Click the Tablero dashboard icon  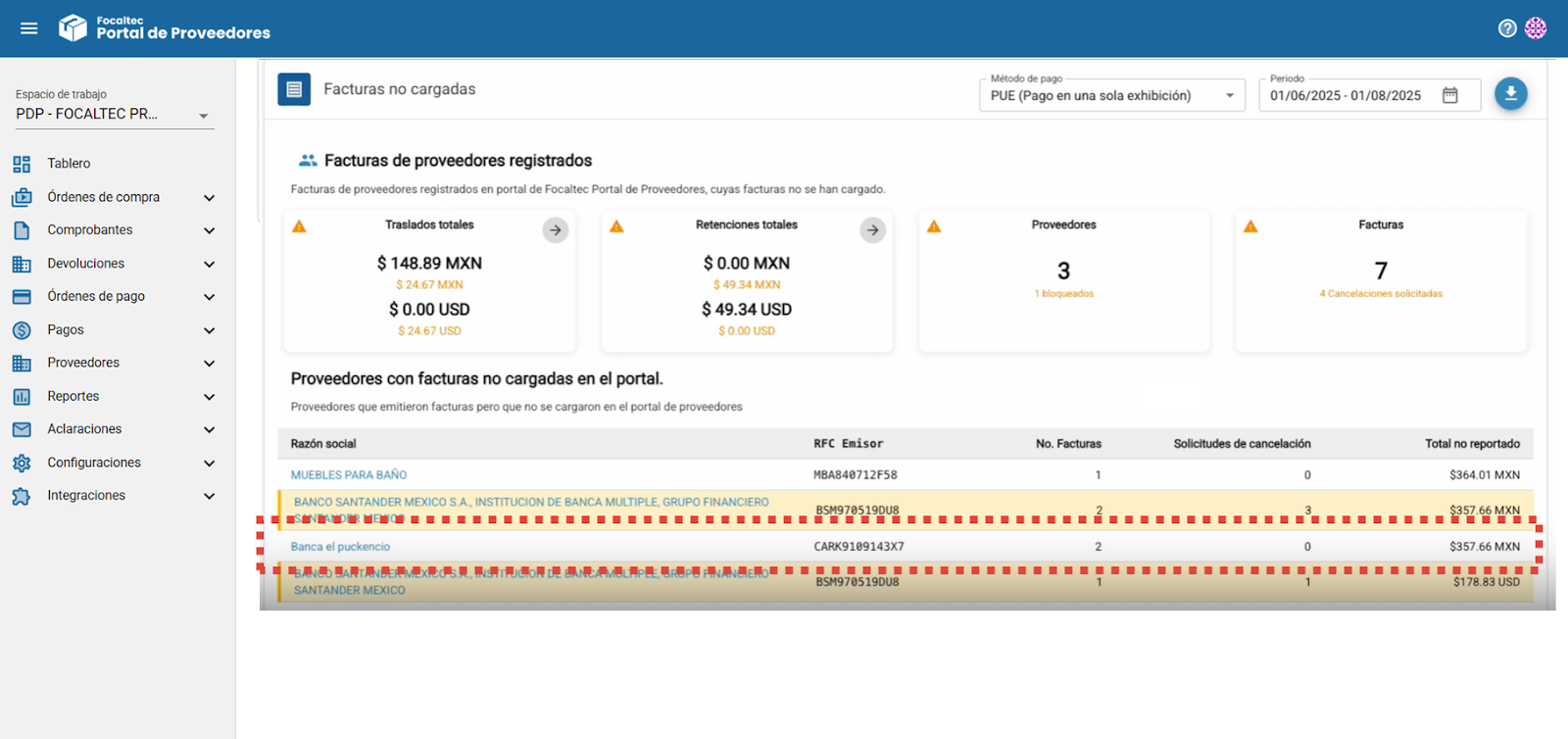tap(22, 164)
